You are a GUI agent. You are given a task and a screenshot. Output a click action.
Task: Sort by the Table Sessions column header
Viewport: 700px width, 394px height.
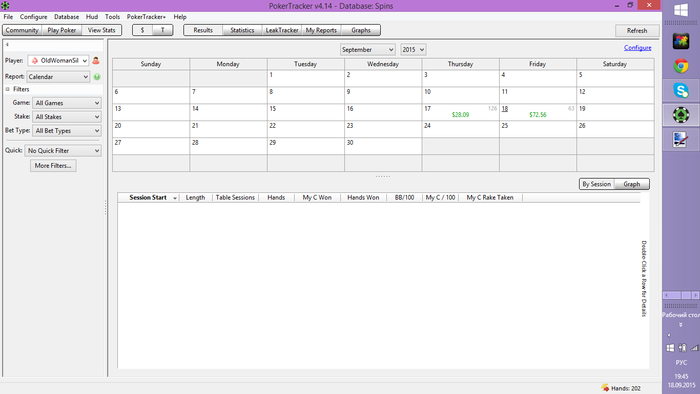[x=235, y=198]
